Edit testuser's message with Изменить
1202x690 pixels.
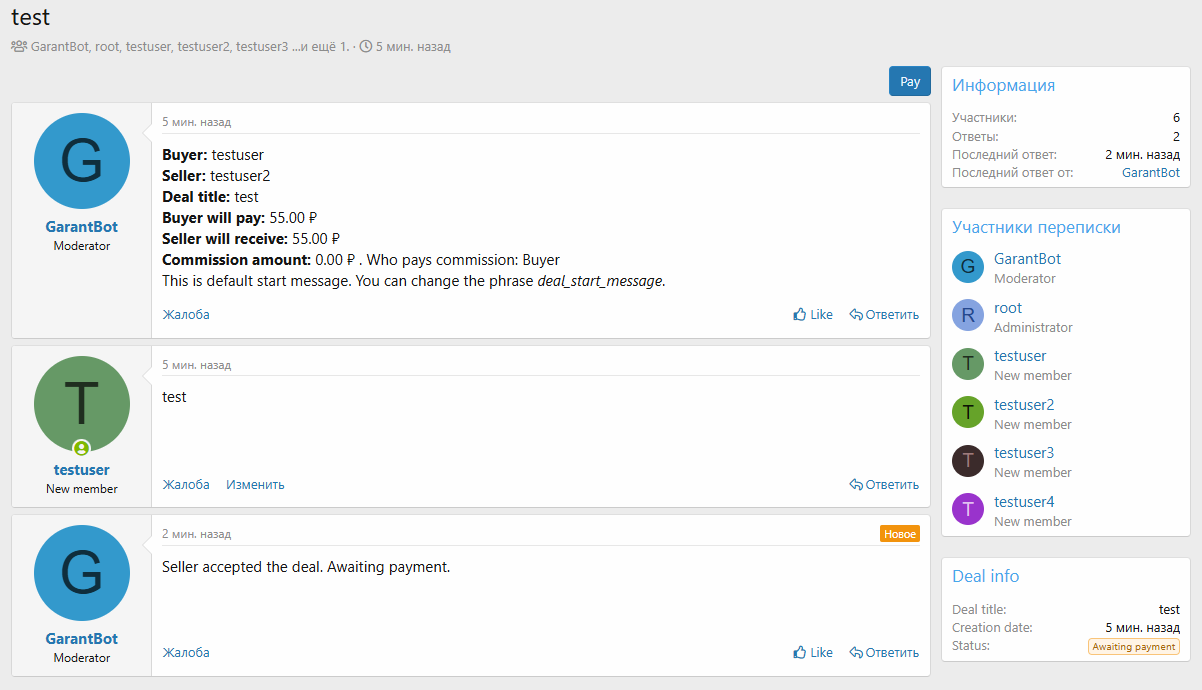coord(255,484)
